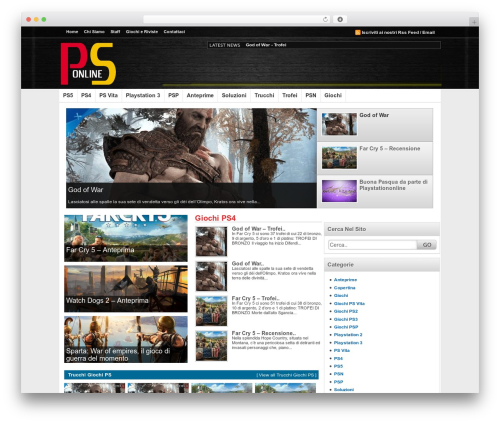Click the browser reload icon
The height and width of the screenshot is (423, 500).
pyautogui.click(x=325, y=19)
